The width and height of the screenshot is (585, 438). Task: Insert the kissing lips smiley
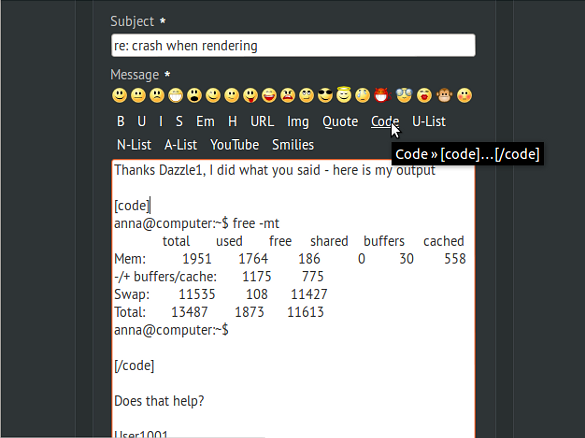[x=424, y=96]
